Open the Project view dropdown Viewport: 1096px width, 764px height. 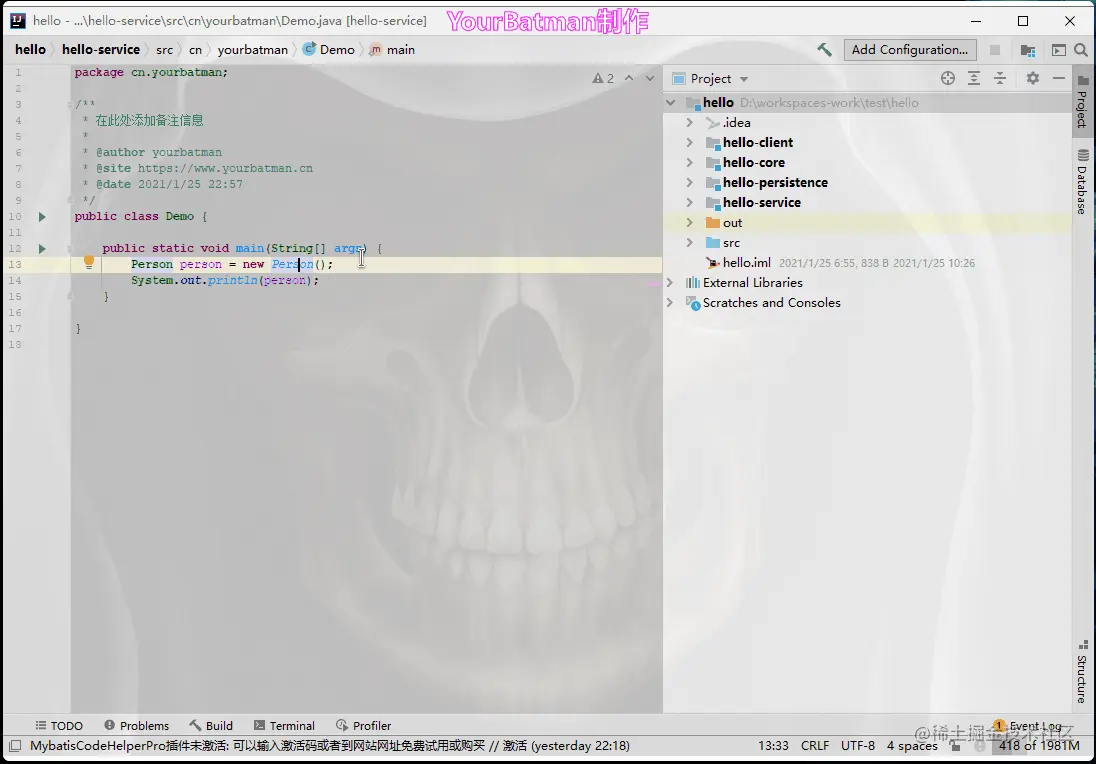click(x=744, y=79)
